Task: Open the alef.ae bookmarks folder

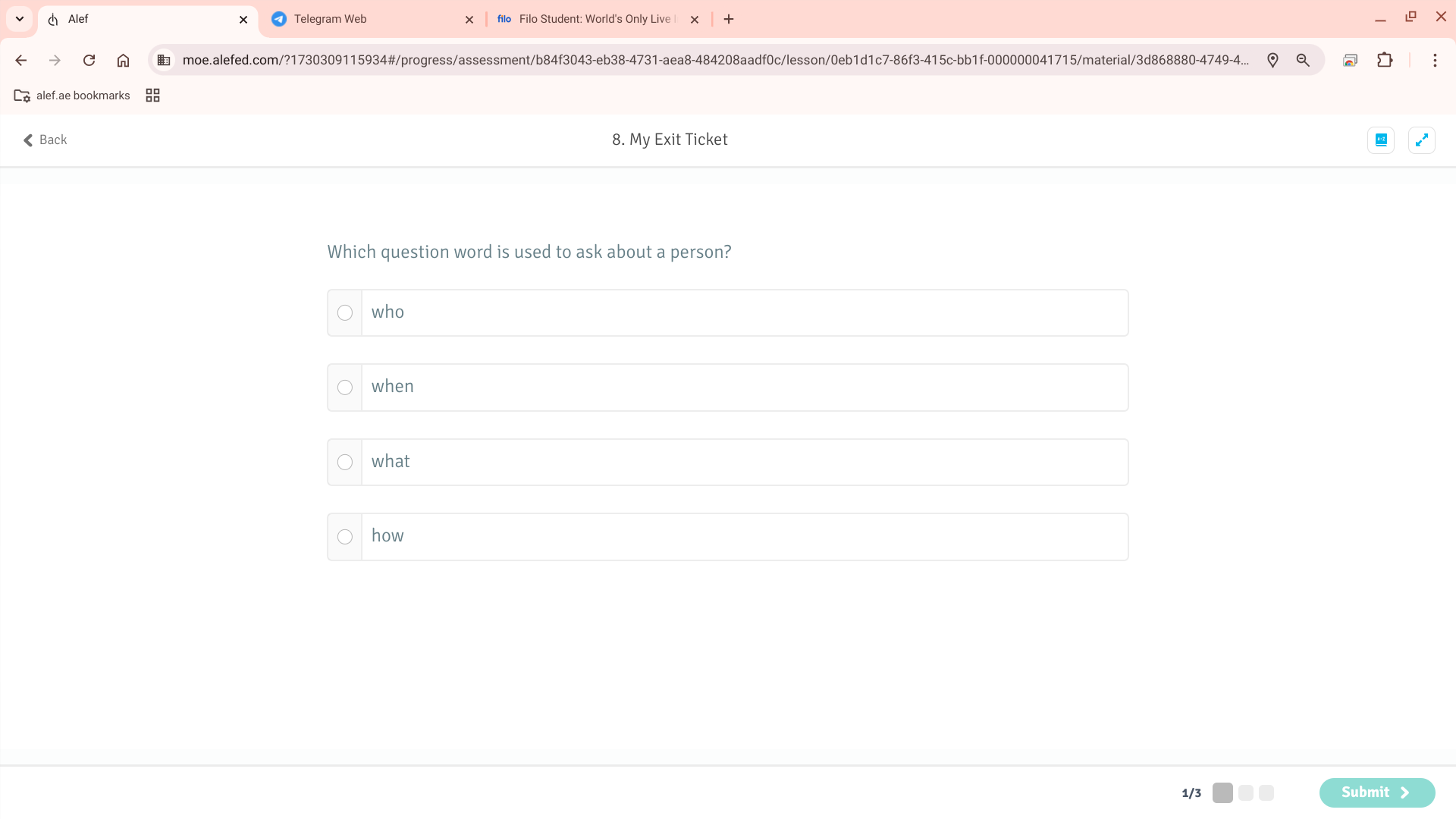Action: pos(72,96)
